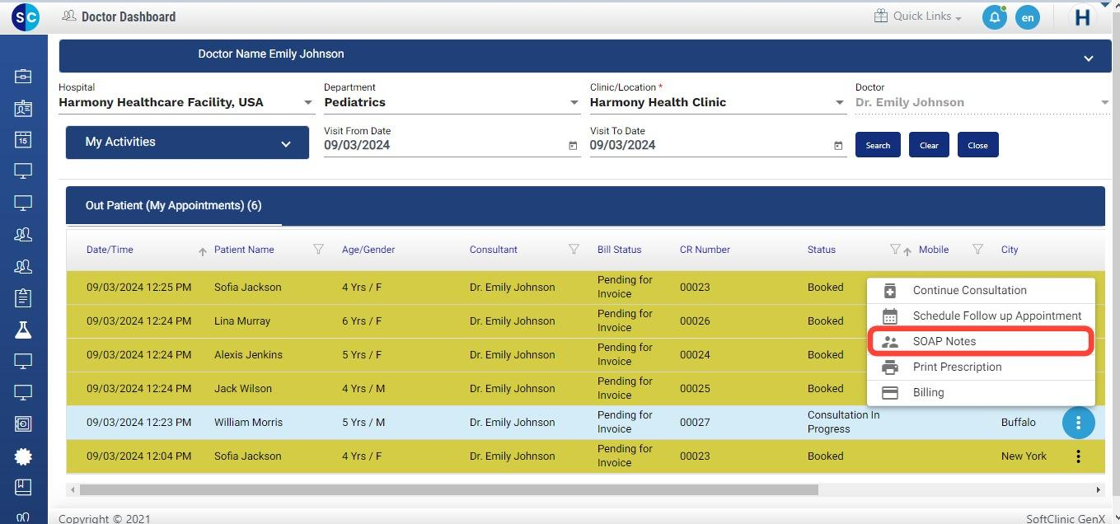Image resolution: width=1120 pixels, height=524 pixels.
Task: Choose Print Prescription menu option
Action: pyautogui.click(x=956, y=367)
